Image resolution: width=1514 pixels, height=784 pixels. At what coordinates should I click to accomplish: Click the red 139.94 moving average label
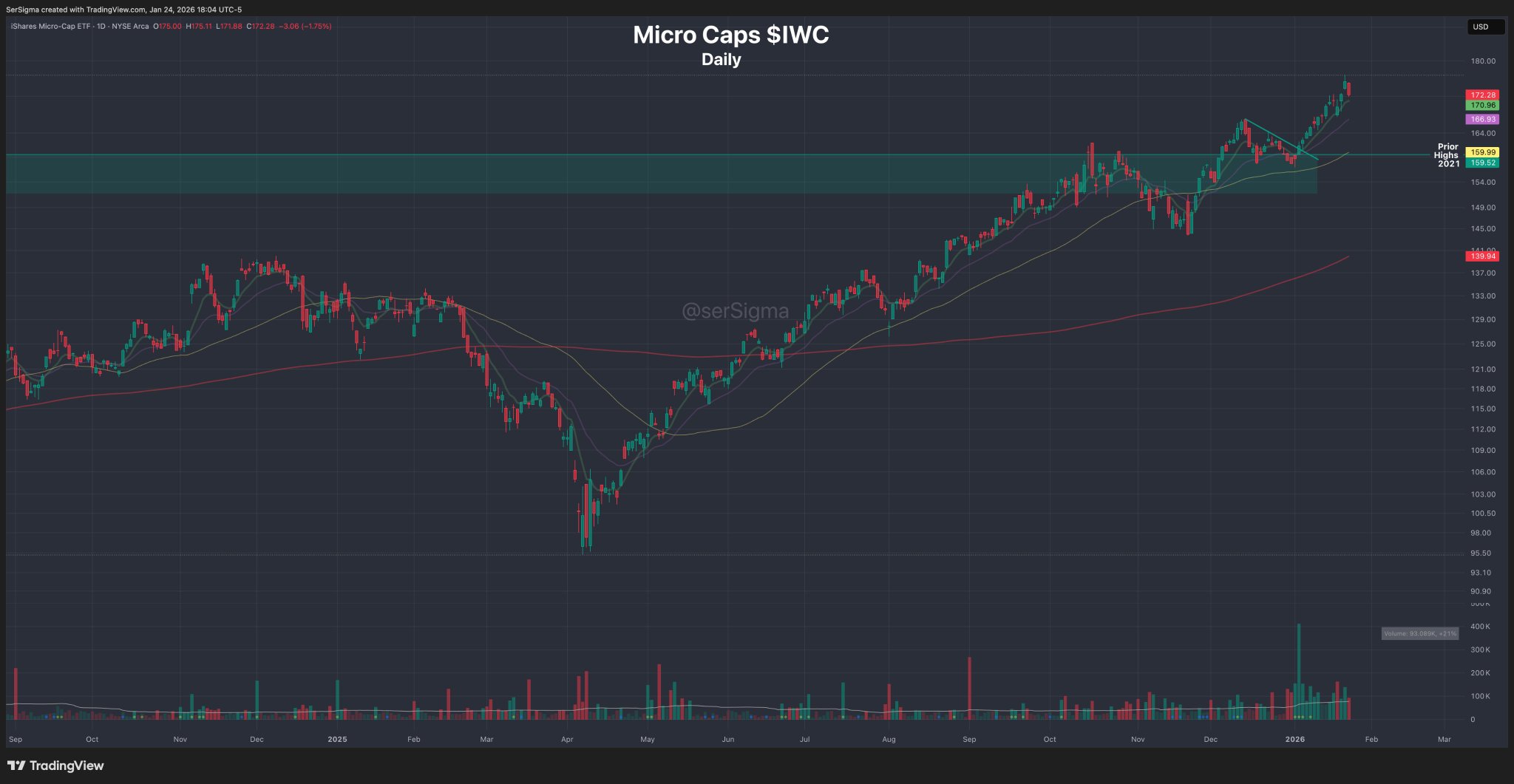click(1482, 256)
